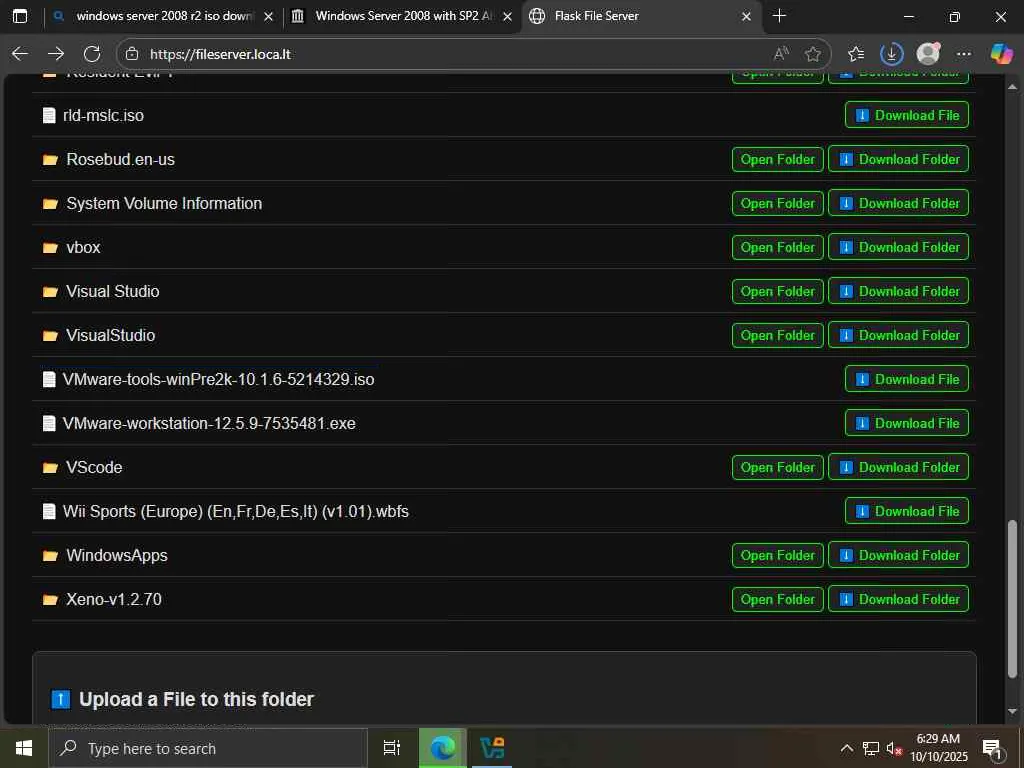Open the Read Aloud icon in address bar
The height and width of the screenshot is (768, 1024).
781,54
